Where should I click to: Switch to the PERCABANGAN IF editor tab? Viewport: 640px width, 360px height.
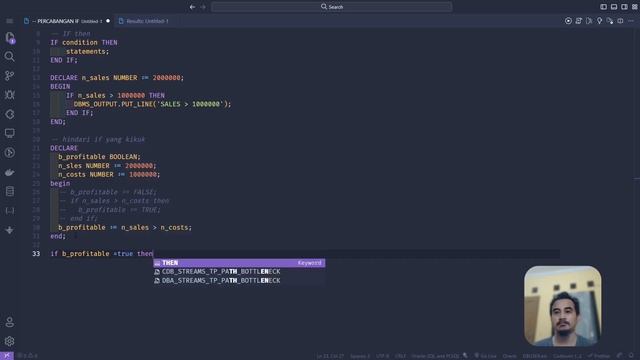(x=67, y=21)
